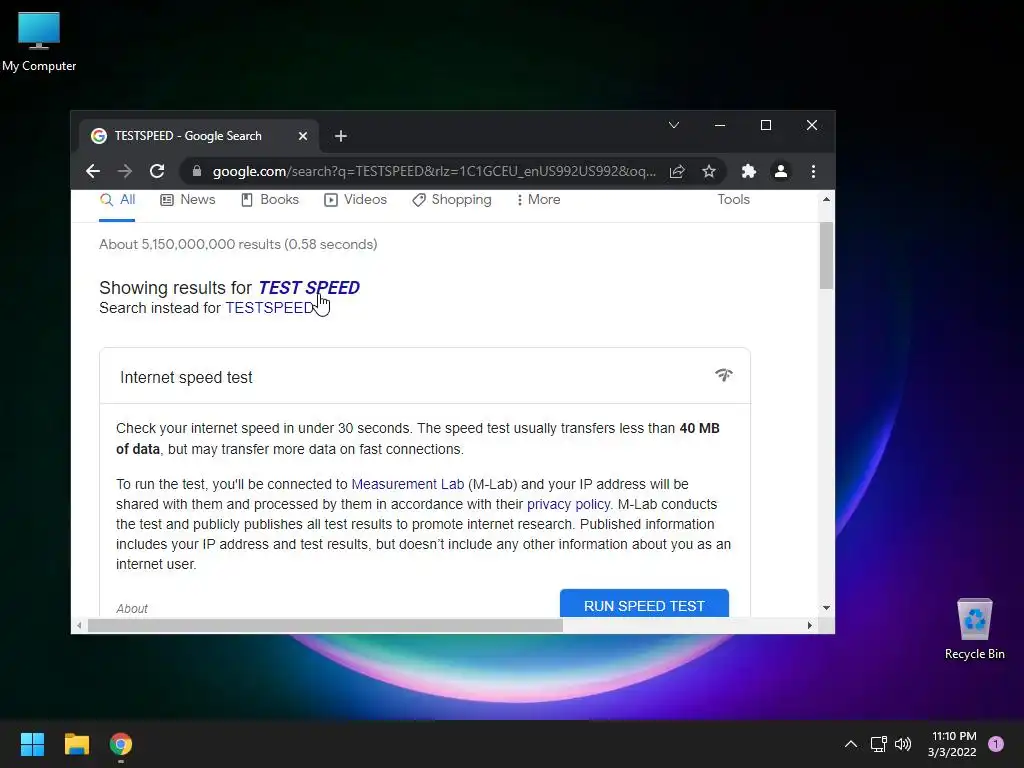Screen dimensions: 1024x768
Task: Open the volume speaker icon
Action: click(903, 744)
